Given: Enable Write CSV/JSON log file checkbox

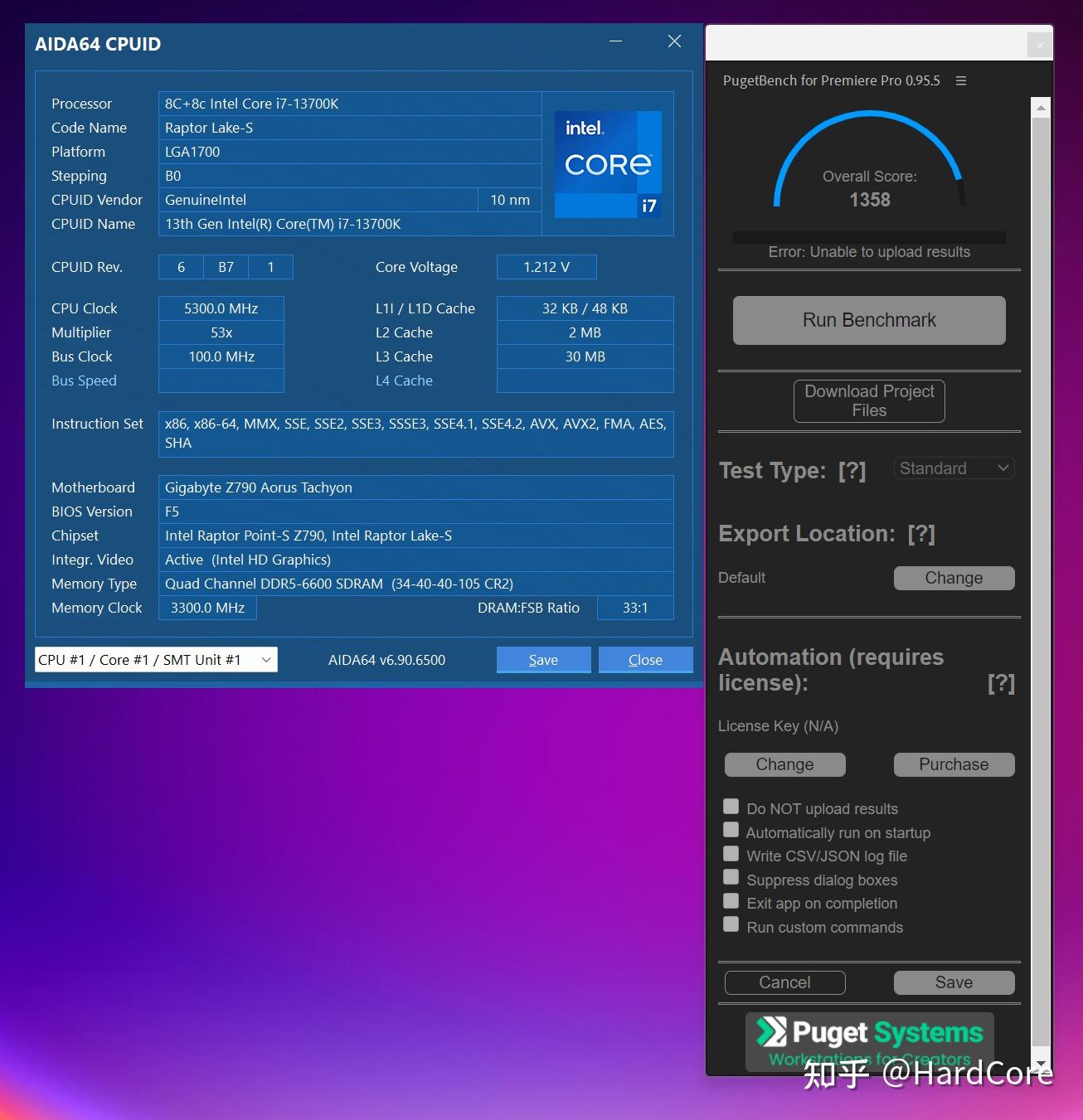Looking at the screenshot, I should 731,854.
